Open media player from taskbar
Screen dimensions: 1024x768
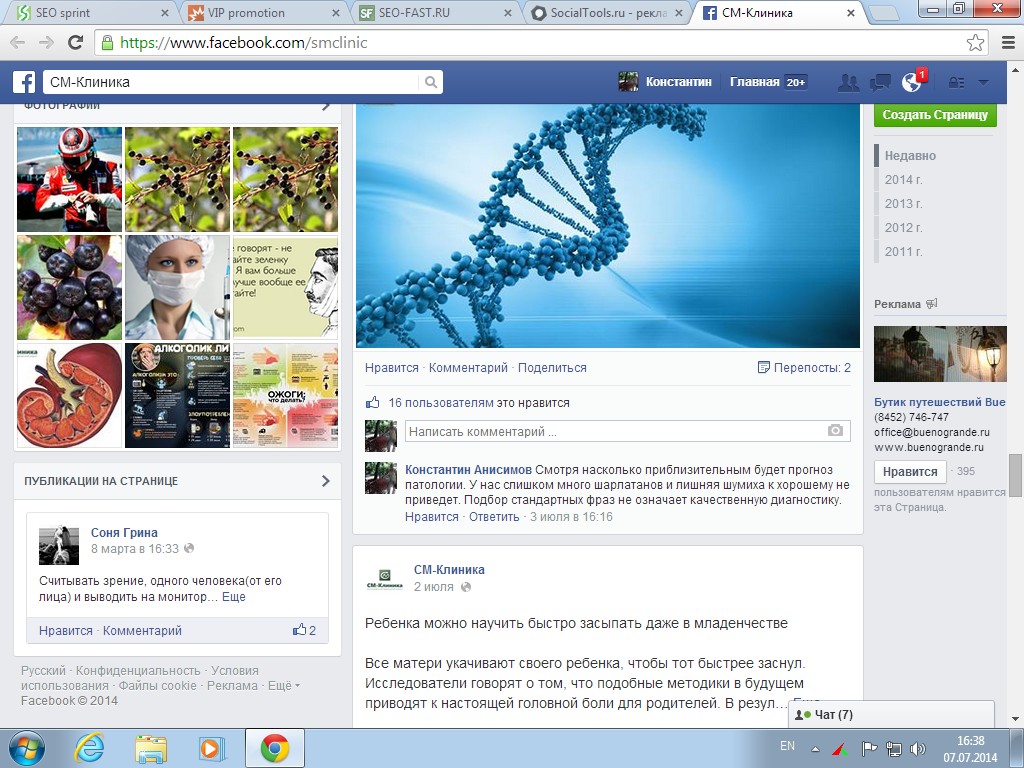click(212, 748)
